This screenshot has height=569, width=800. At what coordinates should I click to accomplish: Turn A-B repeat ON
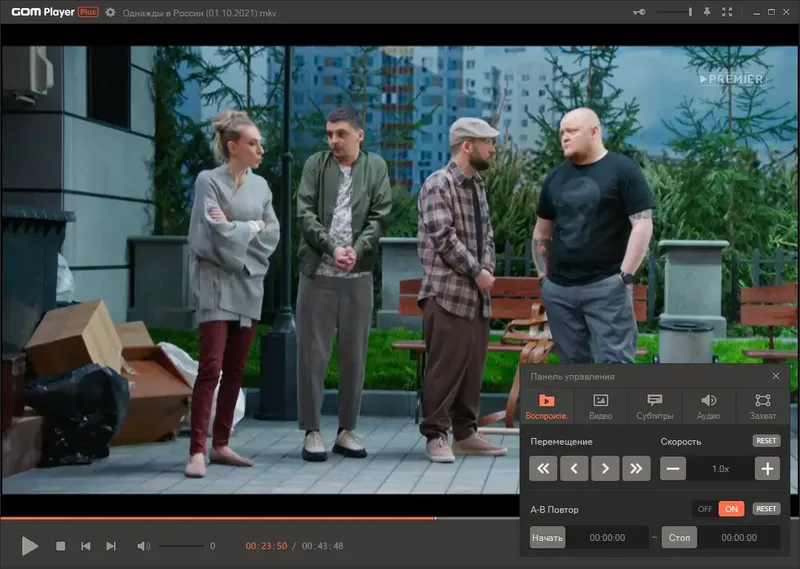pos(731,509)
